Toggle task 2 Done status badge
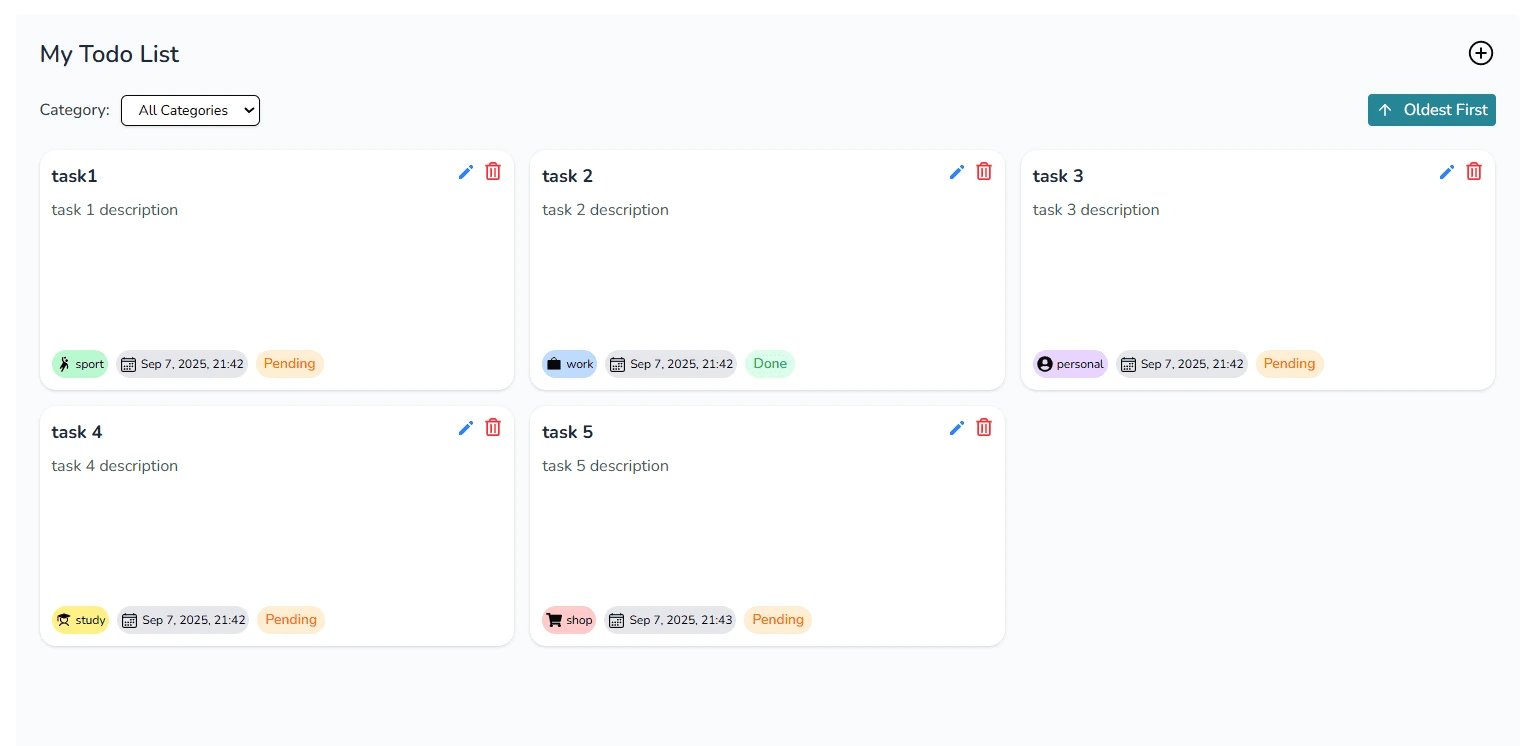This screenshot has width=1540, height=746. pos(769,364)
